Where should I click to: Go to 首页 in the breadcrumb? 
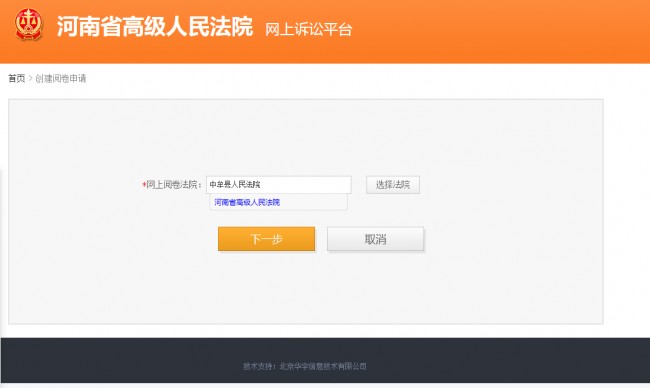[17, 78]
